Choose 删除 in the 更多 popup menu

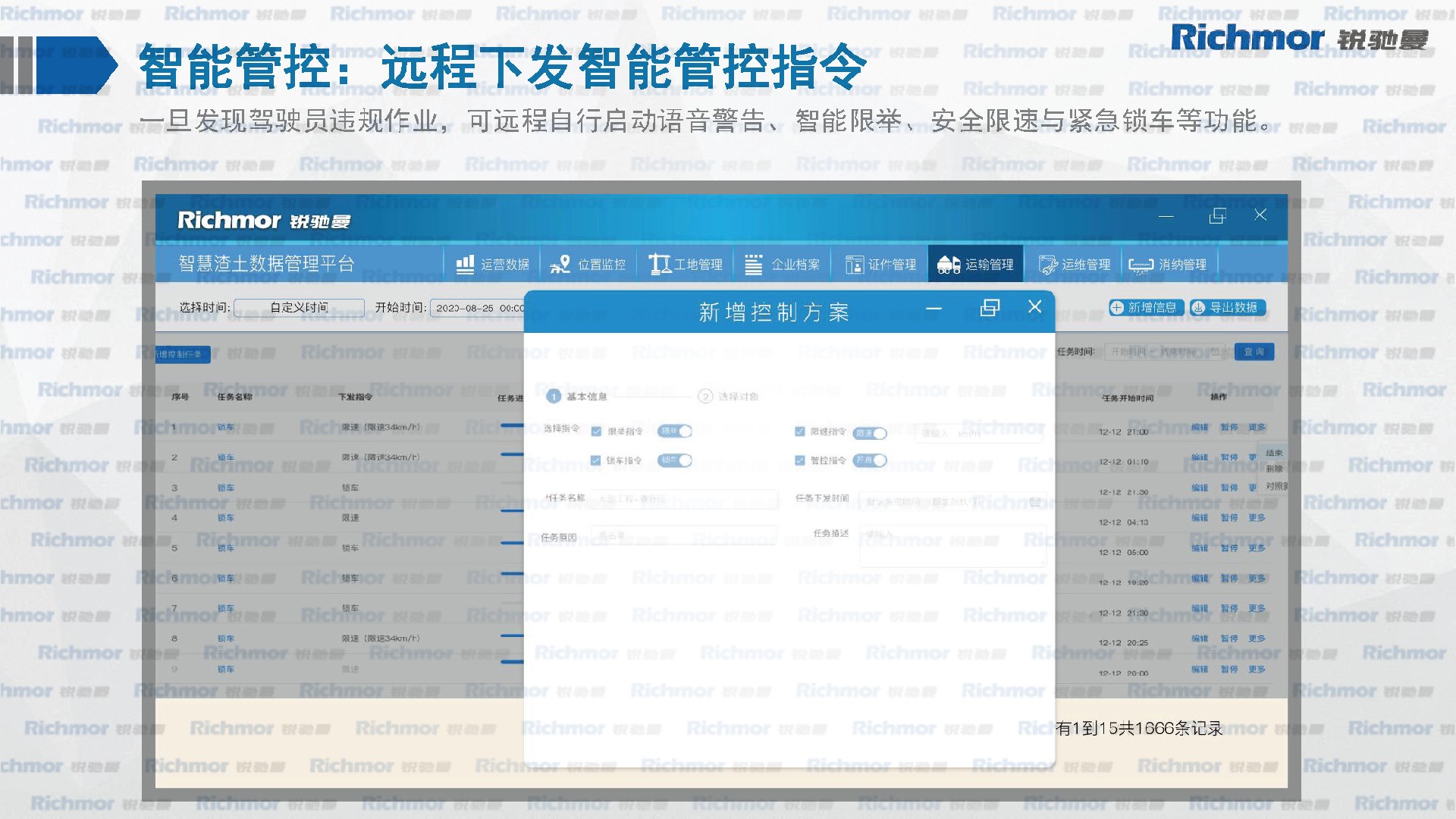(x=1275, y=469)
